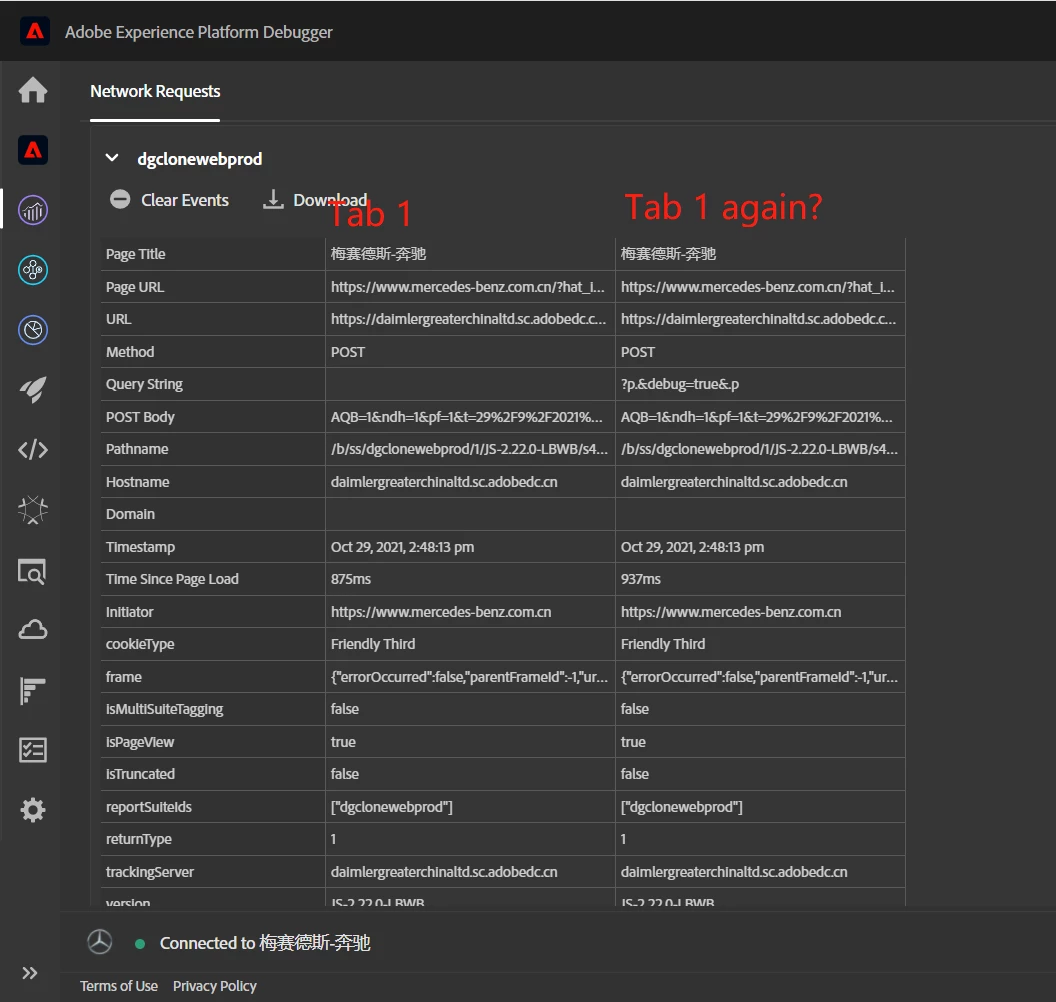Open the code brackets sidebar icon
The width and height of the screenshot is (1056, 1002).
point(32,449)
